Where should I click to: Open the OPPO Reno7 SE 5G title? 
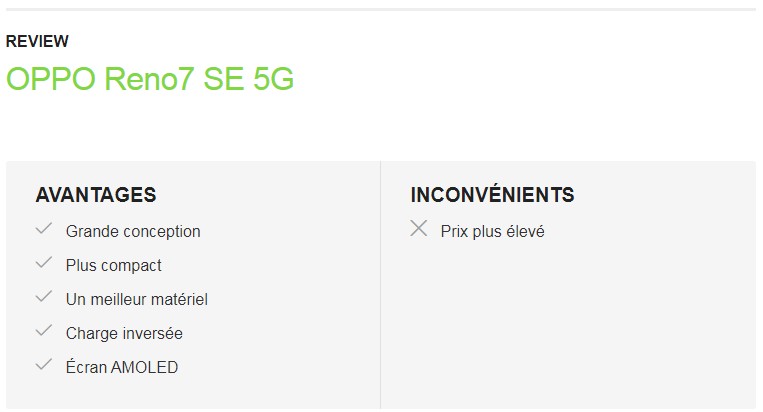150,80
